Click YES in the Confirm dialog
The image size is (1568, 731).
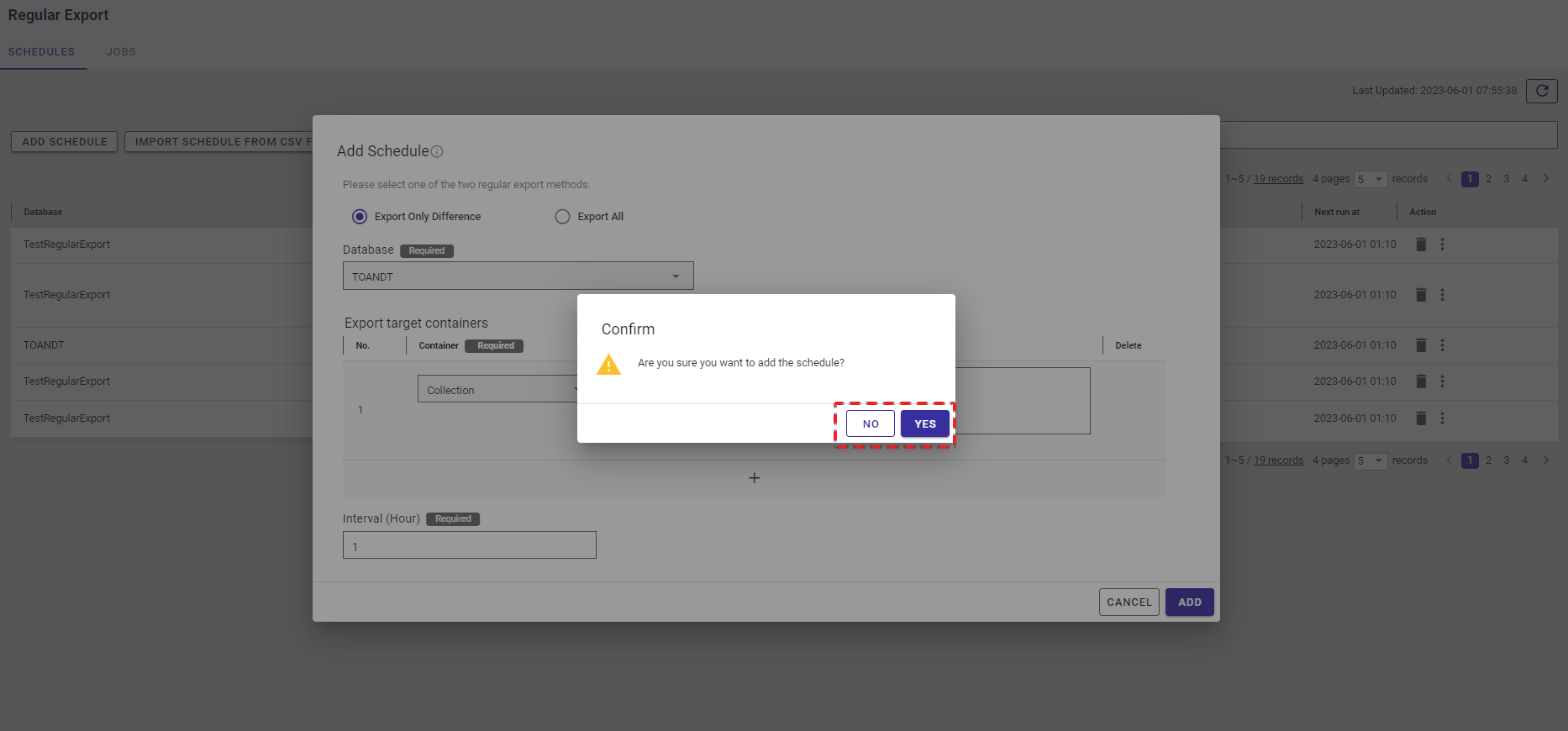pos(924,424)
